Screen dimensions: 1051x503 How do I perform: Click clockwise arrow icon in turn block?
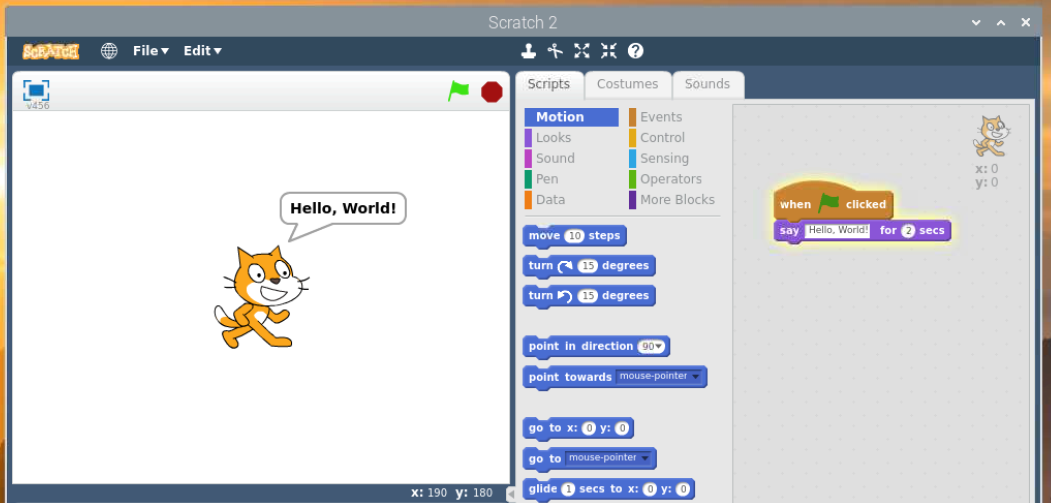click(565, 266)
